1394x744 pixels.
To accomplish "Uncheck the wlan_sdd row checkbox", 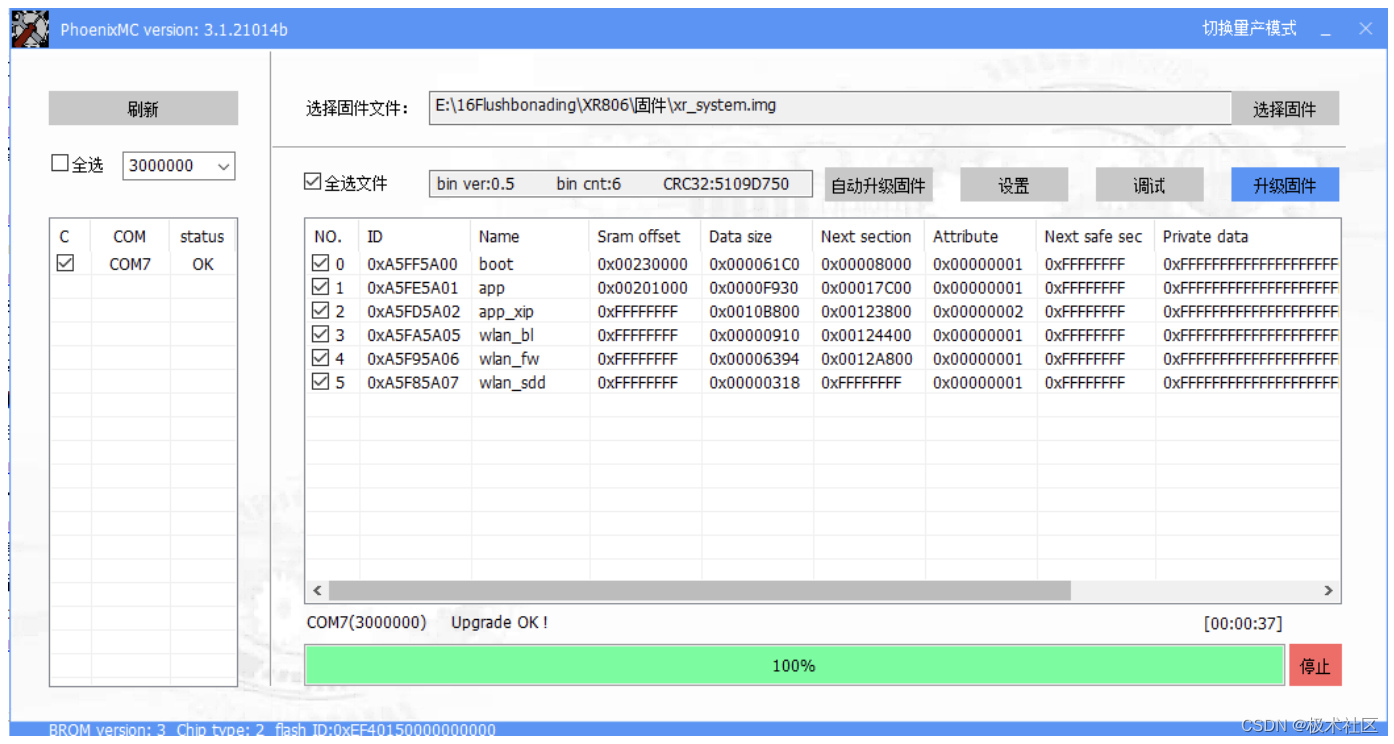I will point(320,382).
